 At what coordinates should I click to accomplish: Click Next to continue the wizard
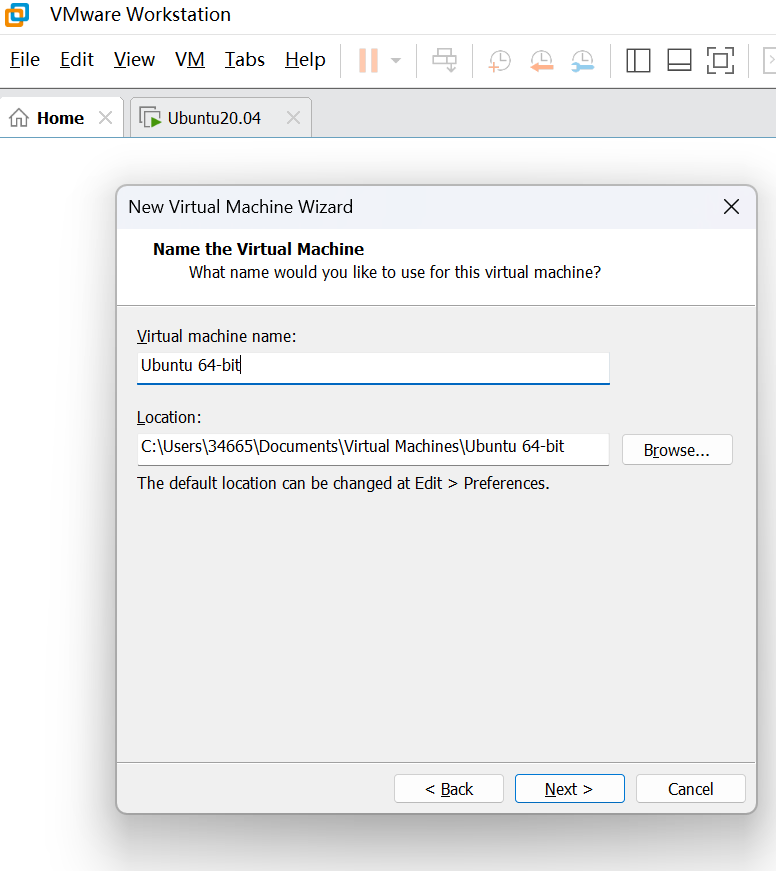point(569,789)
